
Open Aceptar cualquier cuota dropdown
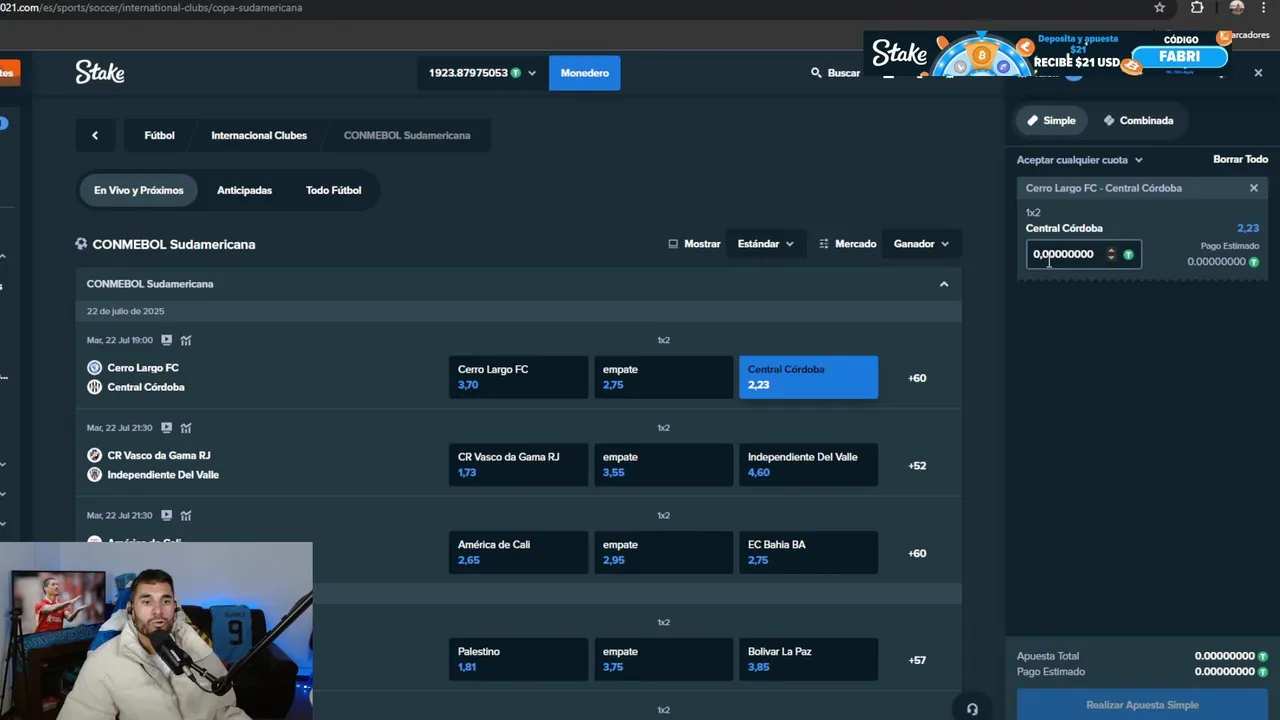1079,160
